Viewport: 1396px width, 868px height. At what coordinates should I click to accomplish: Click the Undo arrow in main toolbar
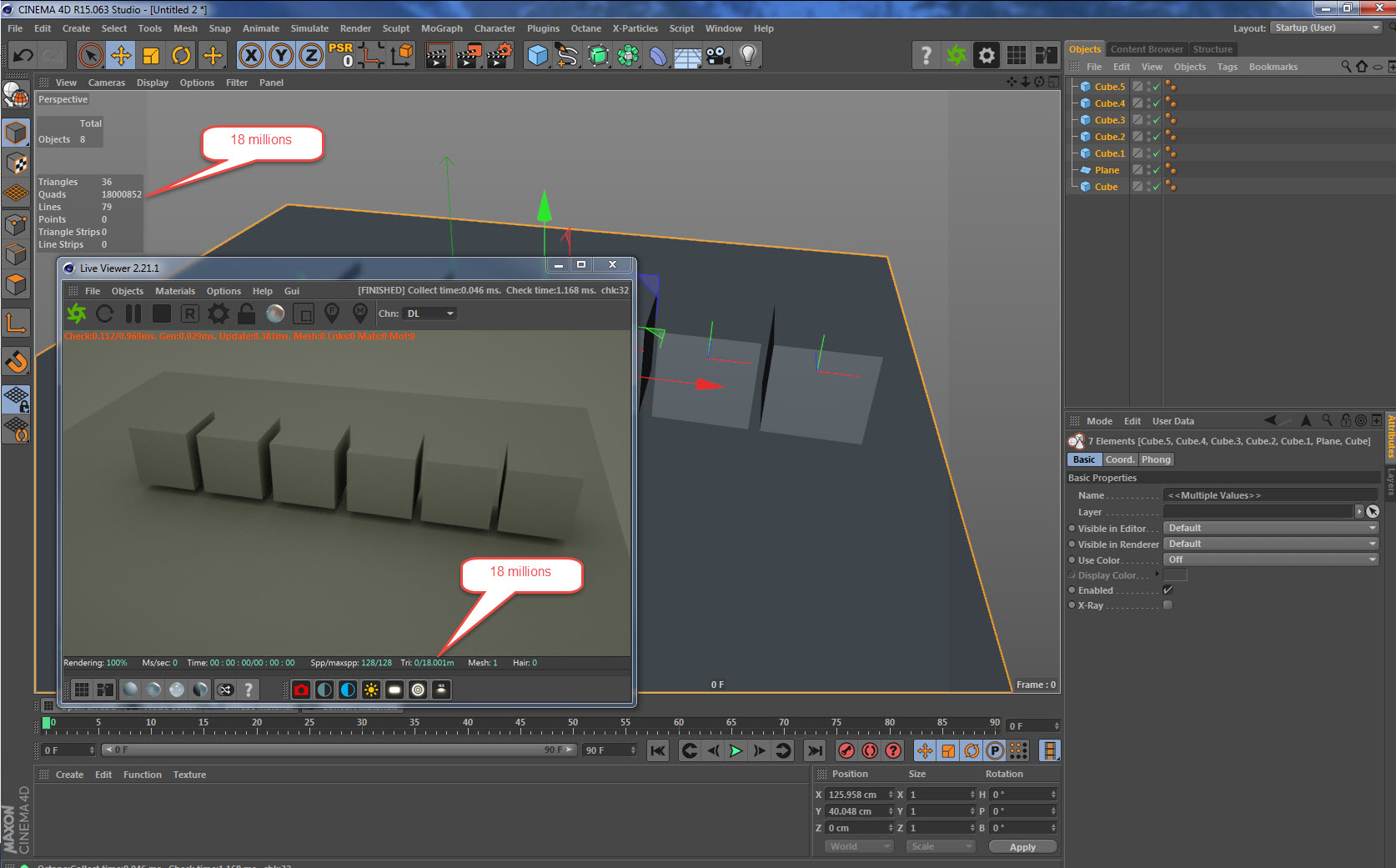click(x=23, y=56)
